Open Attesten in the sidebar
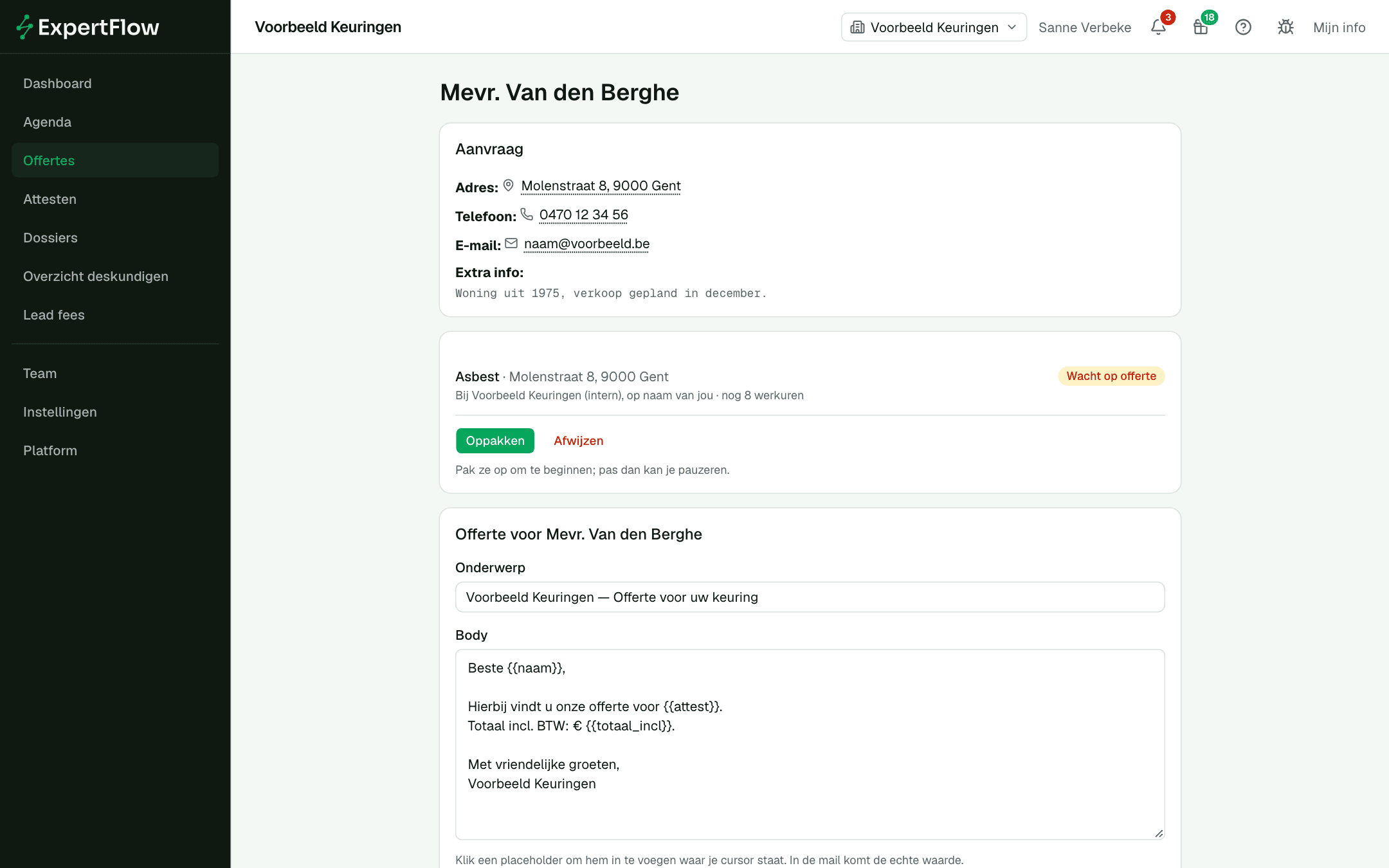Viewport: 1389px width, 868px height. click(x=115, y=199)
